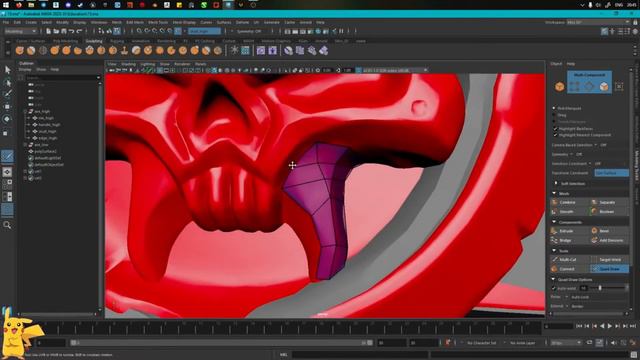Pick the Move tool in toolbox
Screen dimensions: 640x360
tap(7, 107)
